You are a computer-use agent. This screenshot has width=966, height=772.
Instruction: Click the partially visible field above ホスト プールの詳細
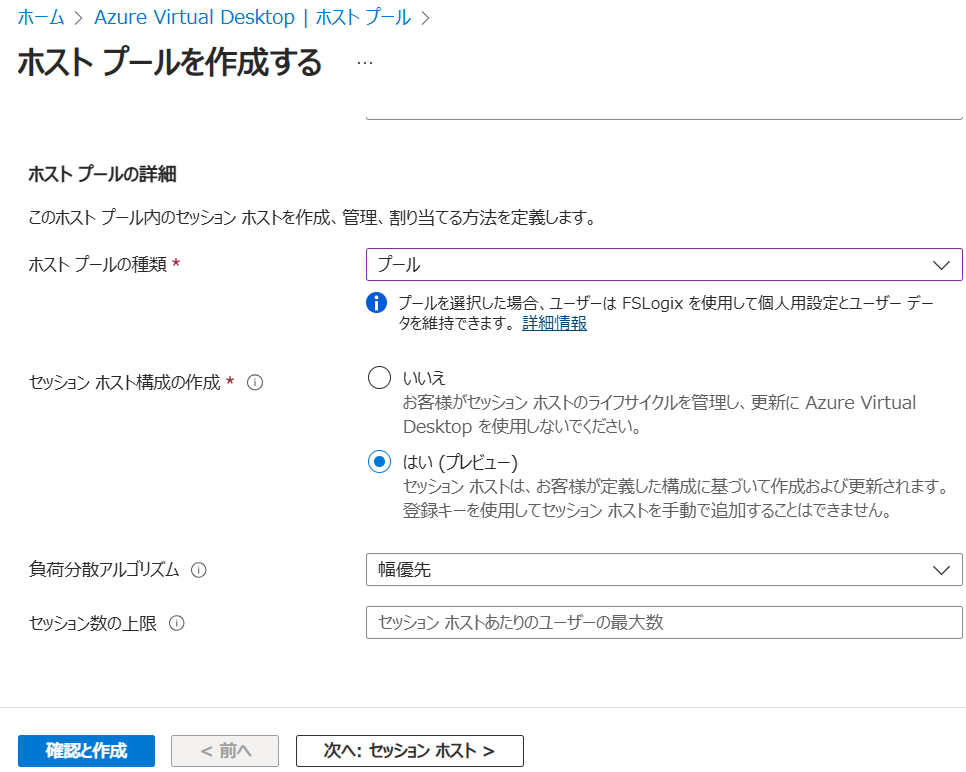coord(664,114)
